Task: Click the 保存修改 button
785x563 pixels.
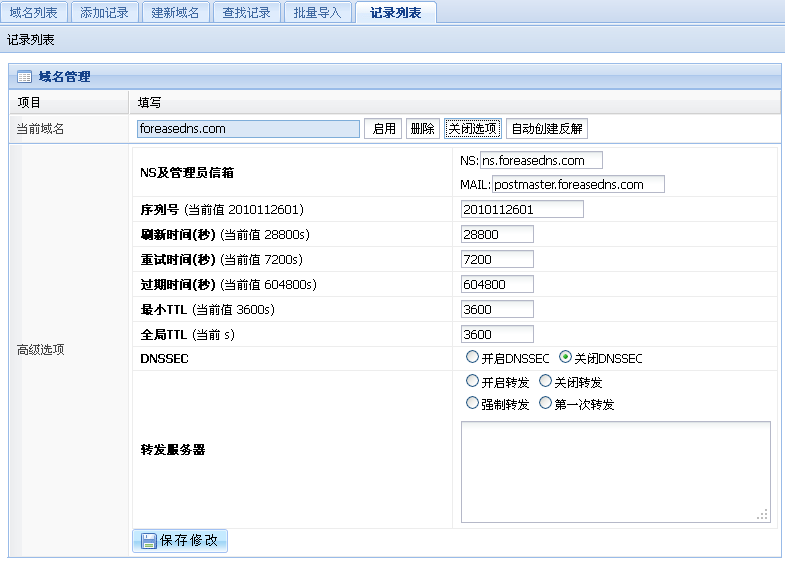Action: pos(180,541)
